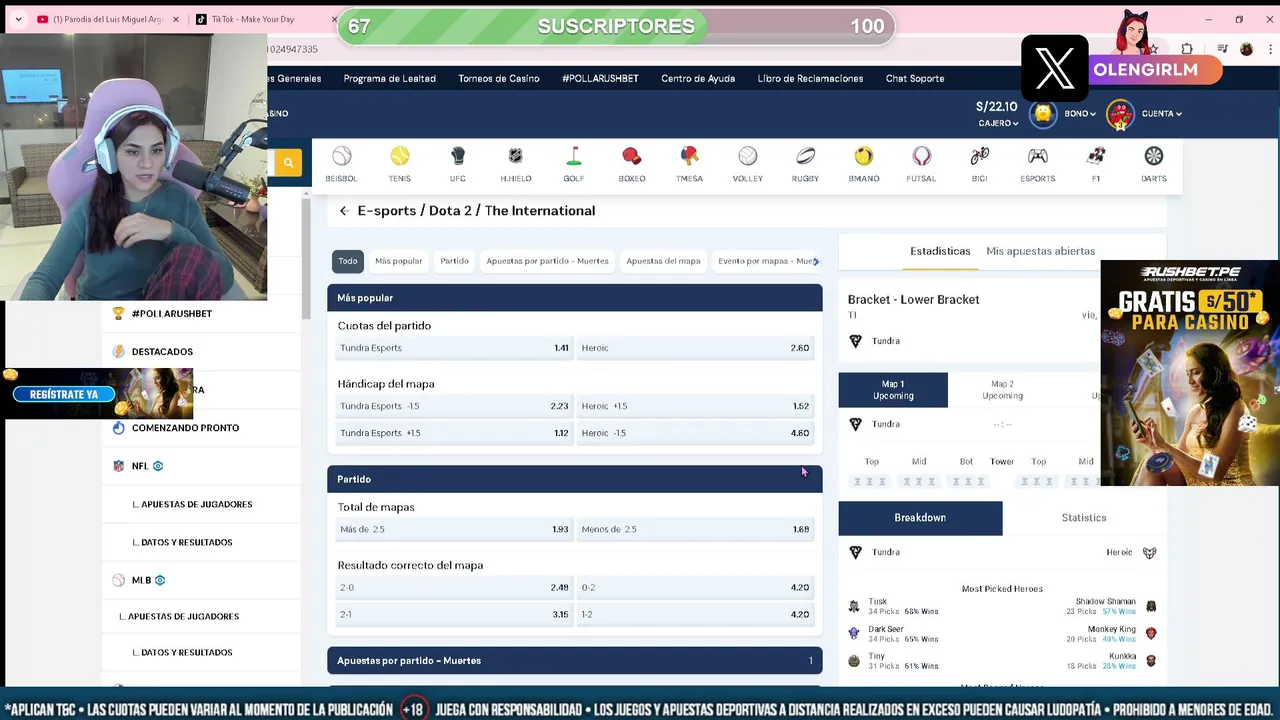
Task: Click the Cuenta avatar icon
Action: (x=1120, y=115)
